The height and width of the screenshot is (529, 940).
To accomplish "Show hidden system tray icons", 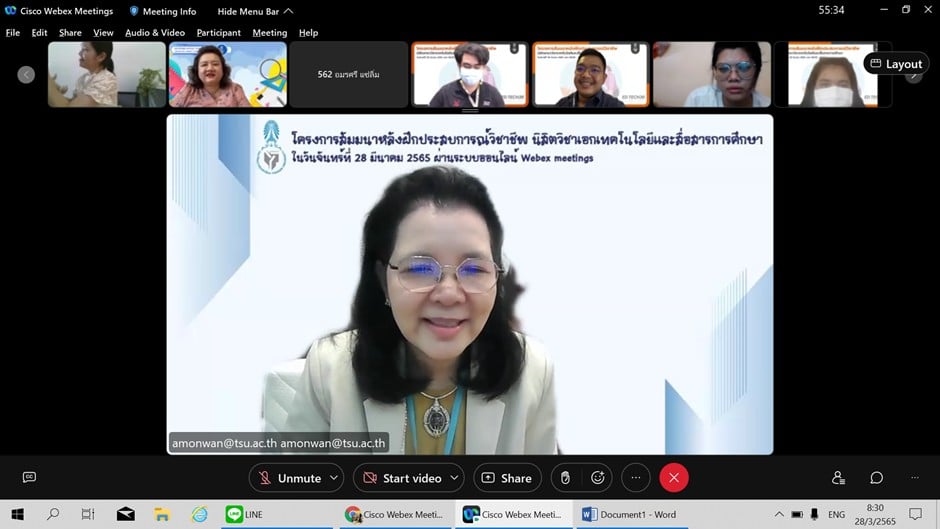I will point(779,515).
